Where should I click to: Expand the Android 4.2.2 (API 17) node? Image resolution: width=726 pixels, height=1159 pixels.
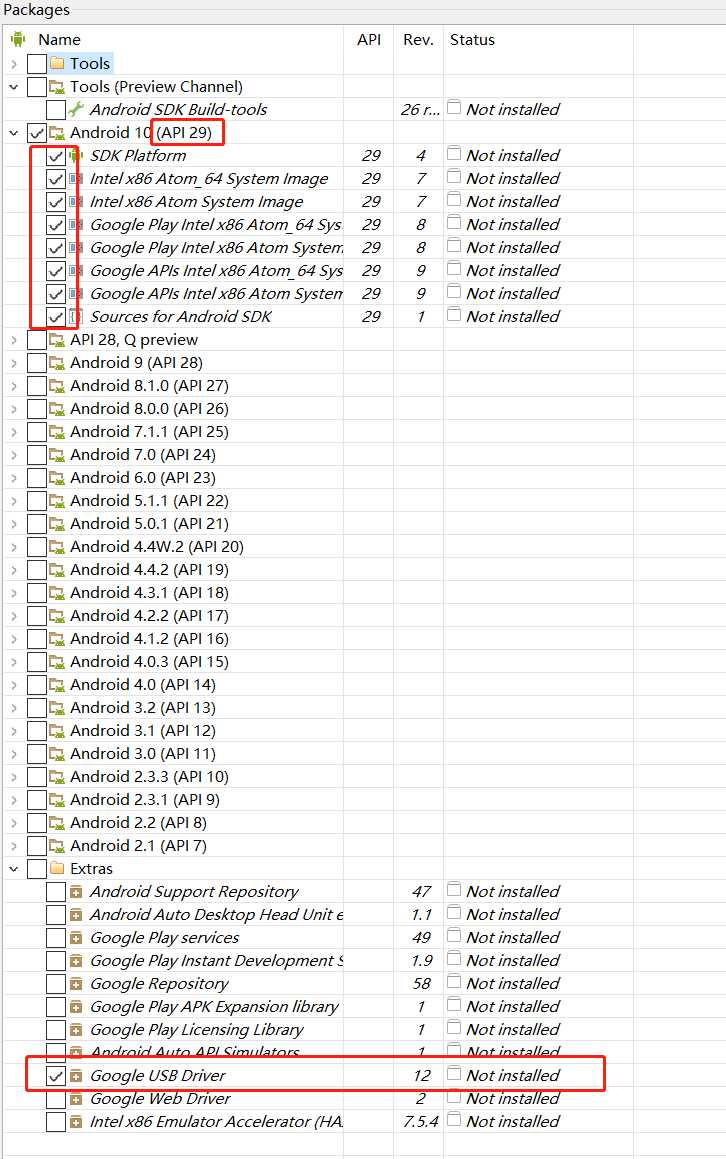[x=13, y=616]
